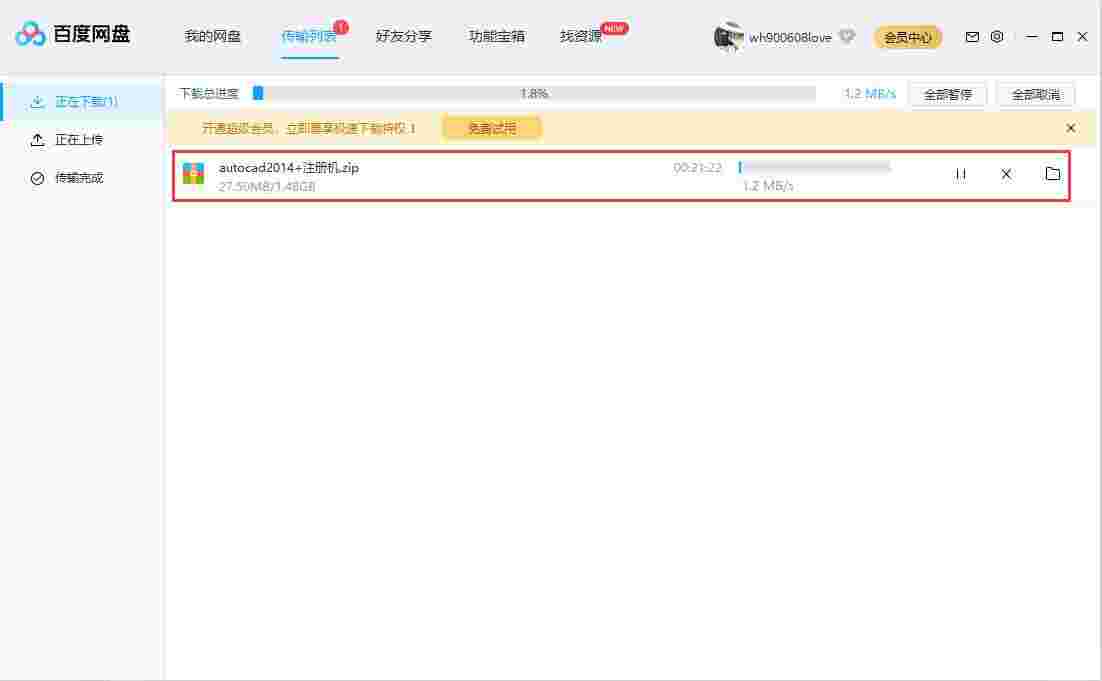Screen dimensions: 1102x681
Task: Click the 27.50MB/1.48GB size text
Action: (266, 186)
